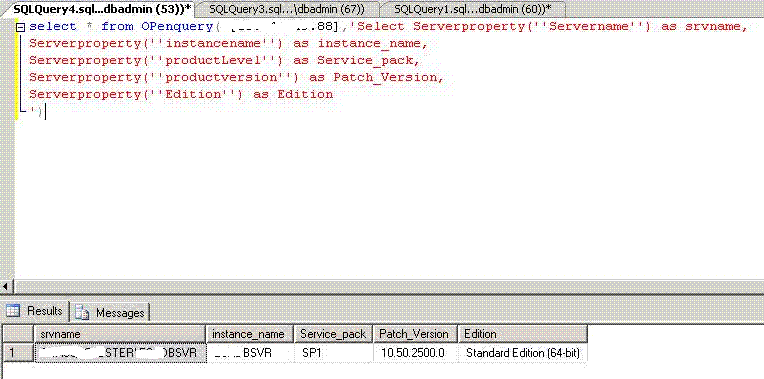This screenshot has width=764, height=379.
Task: Click the Messages tab icon
Action: [82, 312]
